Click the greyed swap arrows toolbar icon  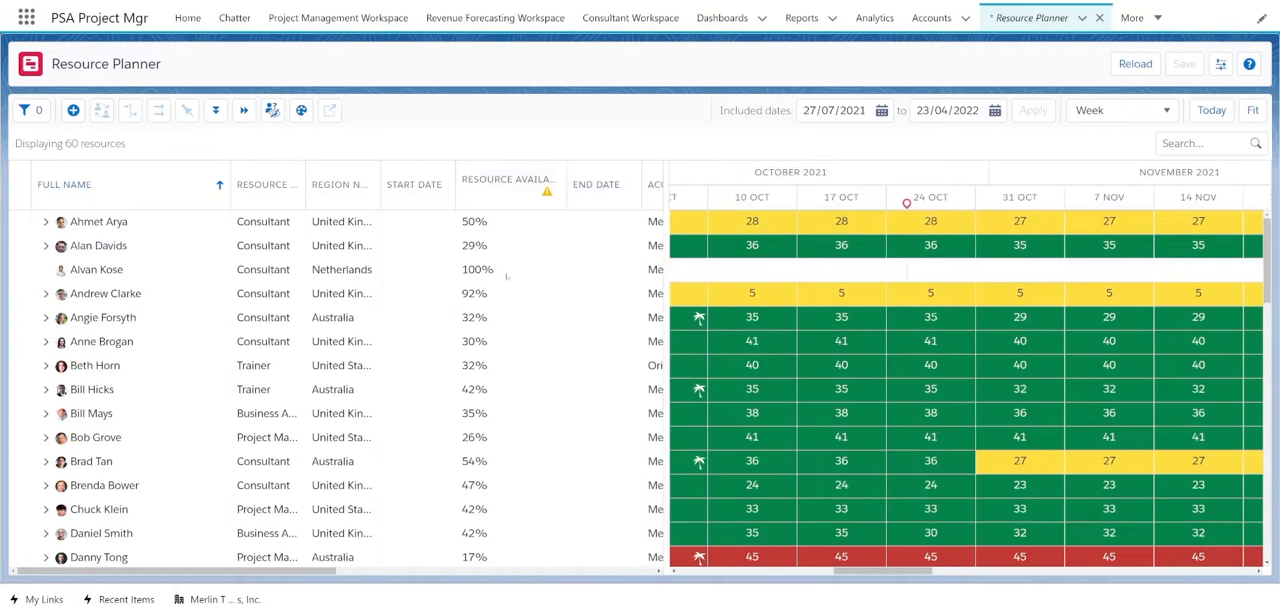point(158,110)
